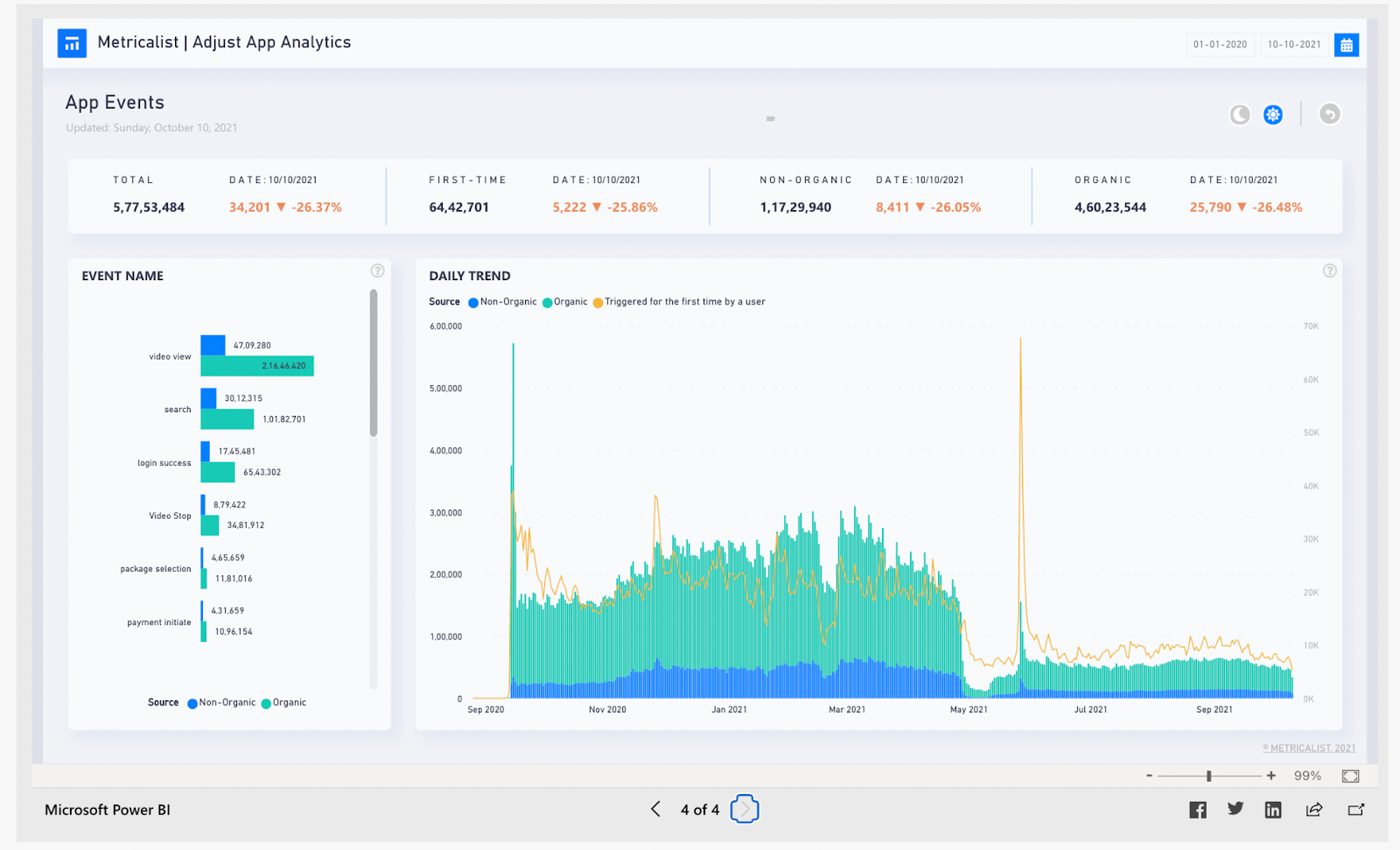Increase zoom with the plus control
The width and height of the screenshot is (1400, 850).
pyautogui.click(x=1270, y=775)
